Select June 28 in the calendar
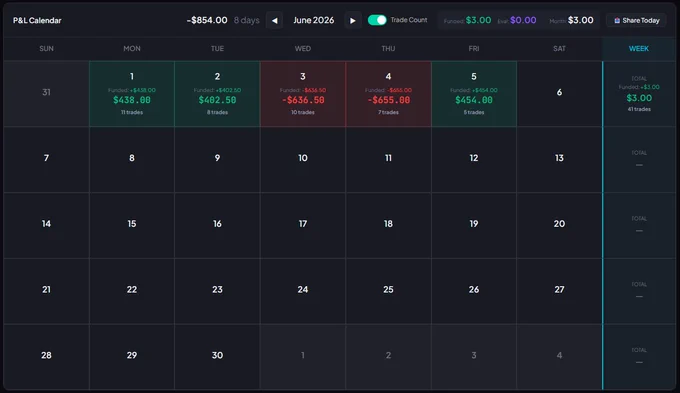Image resolution: width=680 pixels, height=393 pixels. pyautogui.click(x=46, y=357)
